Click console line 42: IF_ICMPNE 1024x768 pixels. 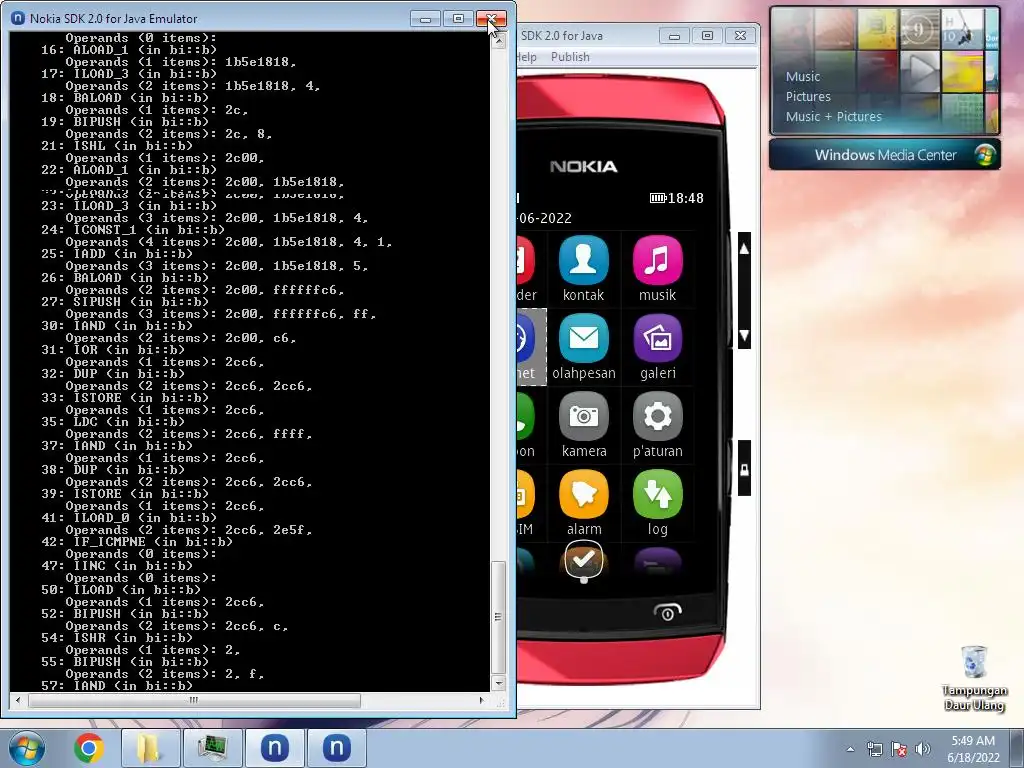[x=136, y=541]
